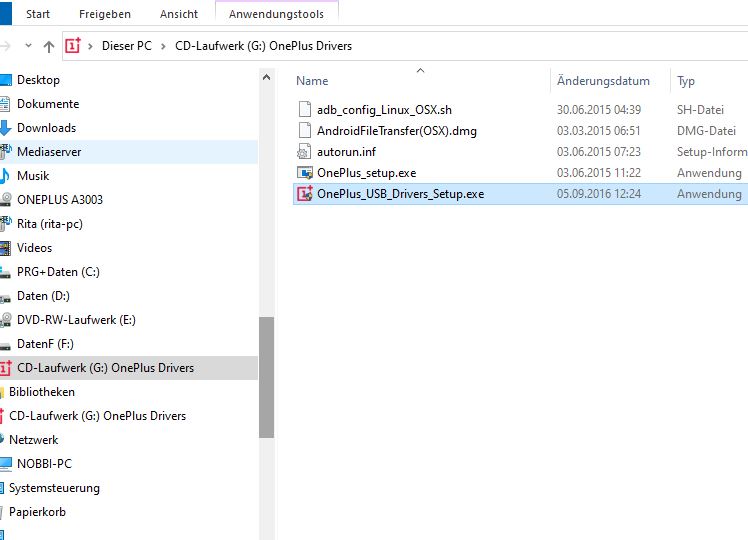This screenshot has height=540, width=748.
Task: Click DVD-RW-Laufwerk (E:) disc icon
Action: [x=6, y=320]
